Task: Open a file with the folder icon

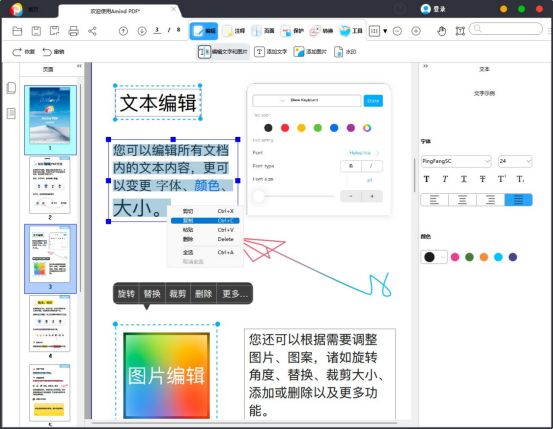Action: pos(17,31)
